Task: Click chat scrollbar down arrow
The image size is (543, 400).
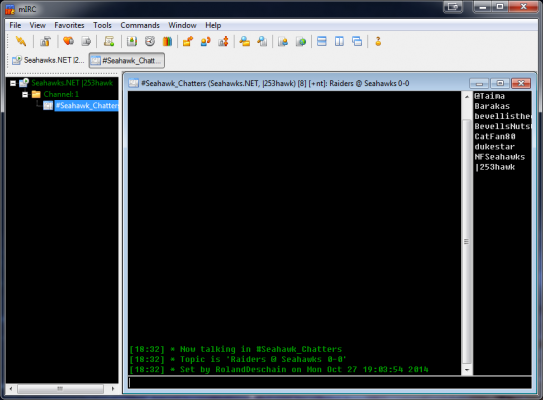Action: click(x=466, y=370)
